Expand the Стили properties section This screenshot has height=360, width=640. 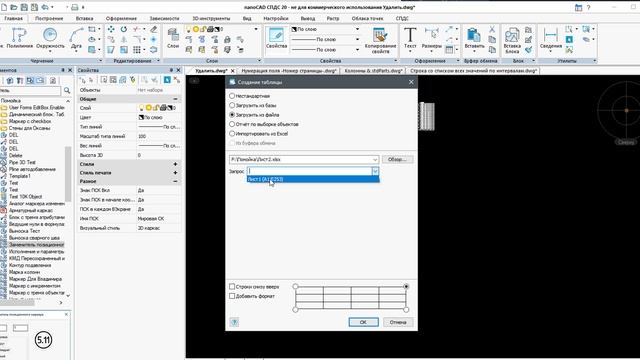176,164
